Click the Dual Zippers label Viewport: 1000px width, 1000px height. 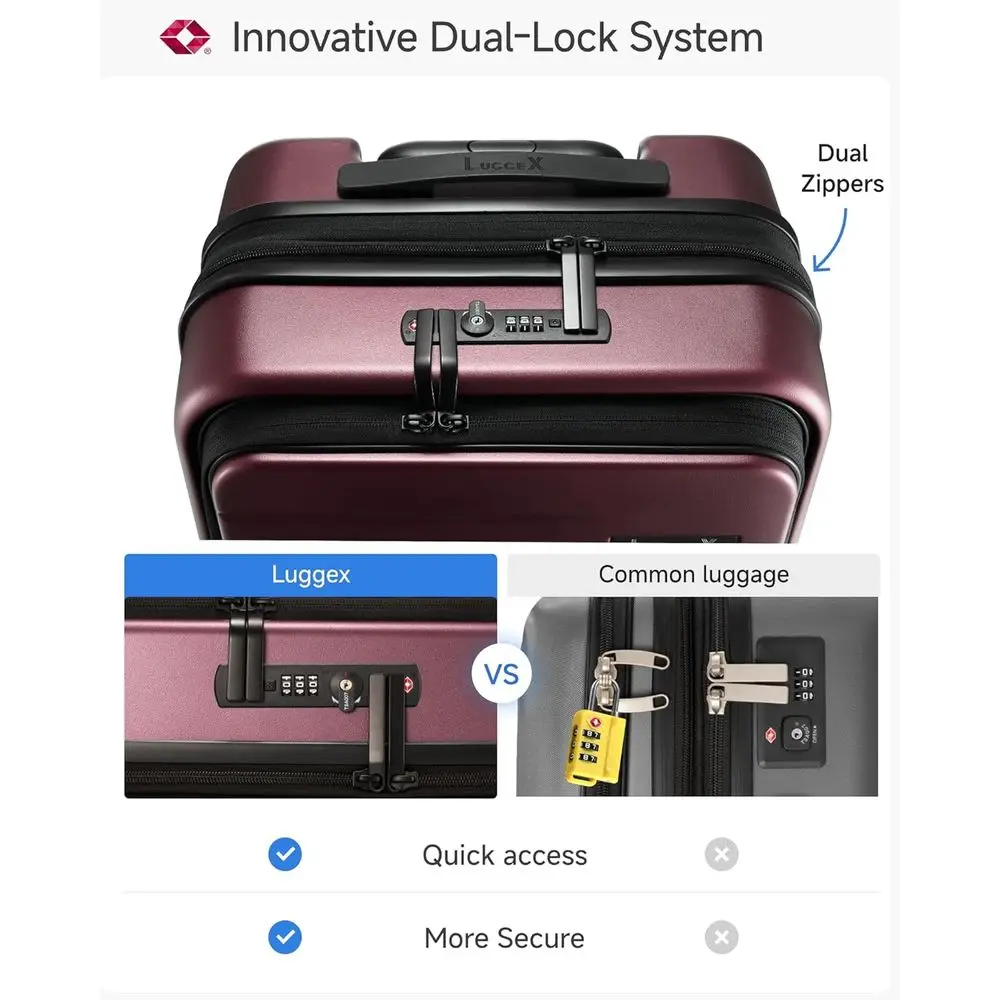pyautogui.click(x=842, y=168)
